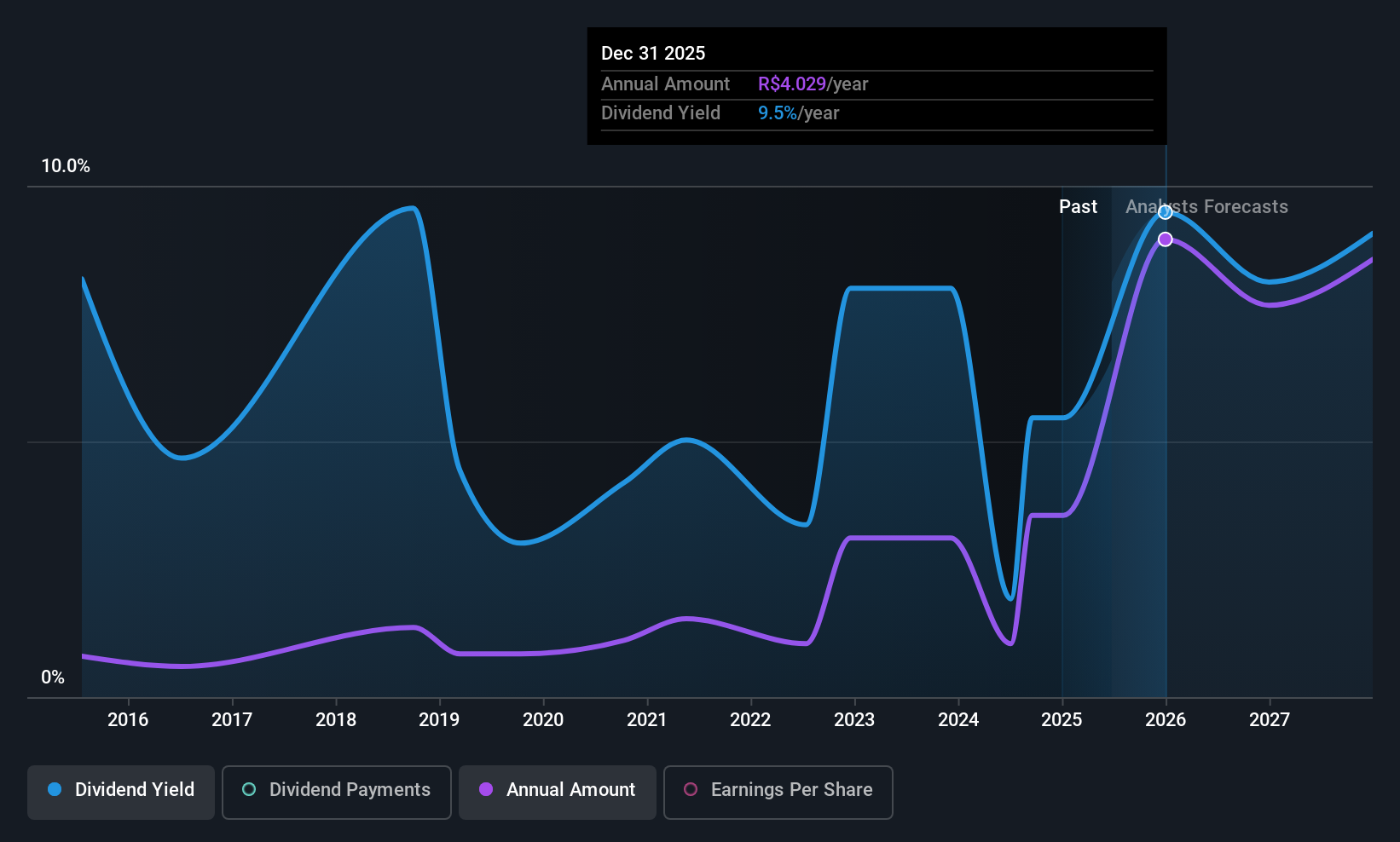
Task: Toggle the Dividend Payments series
Action: pos(337,793)
